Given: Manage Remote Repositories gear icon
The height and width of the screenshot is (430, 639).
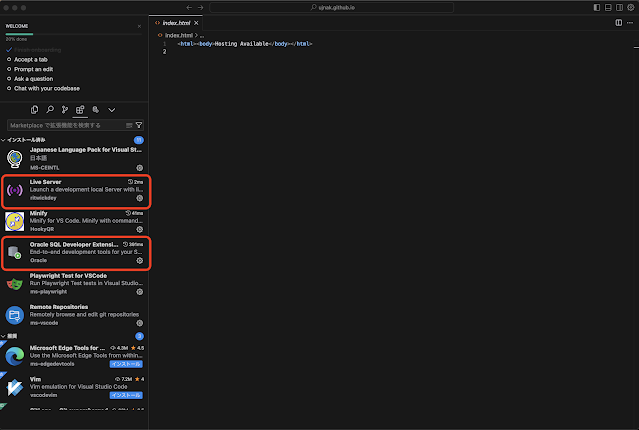Looking at the screenshot, I should (140, 323).
